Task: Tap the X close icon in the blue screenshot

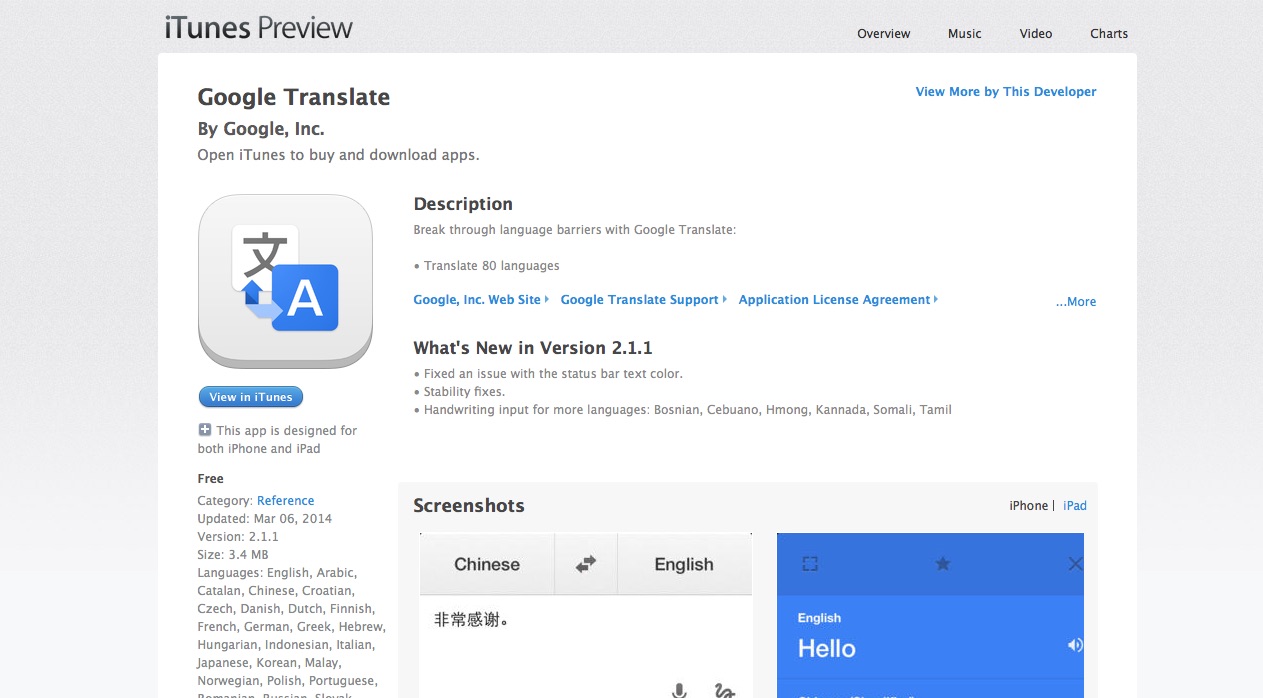Action: (1075, 564)
